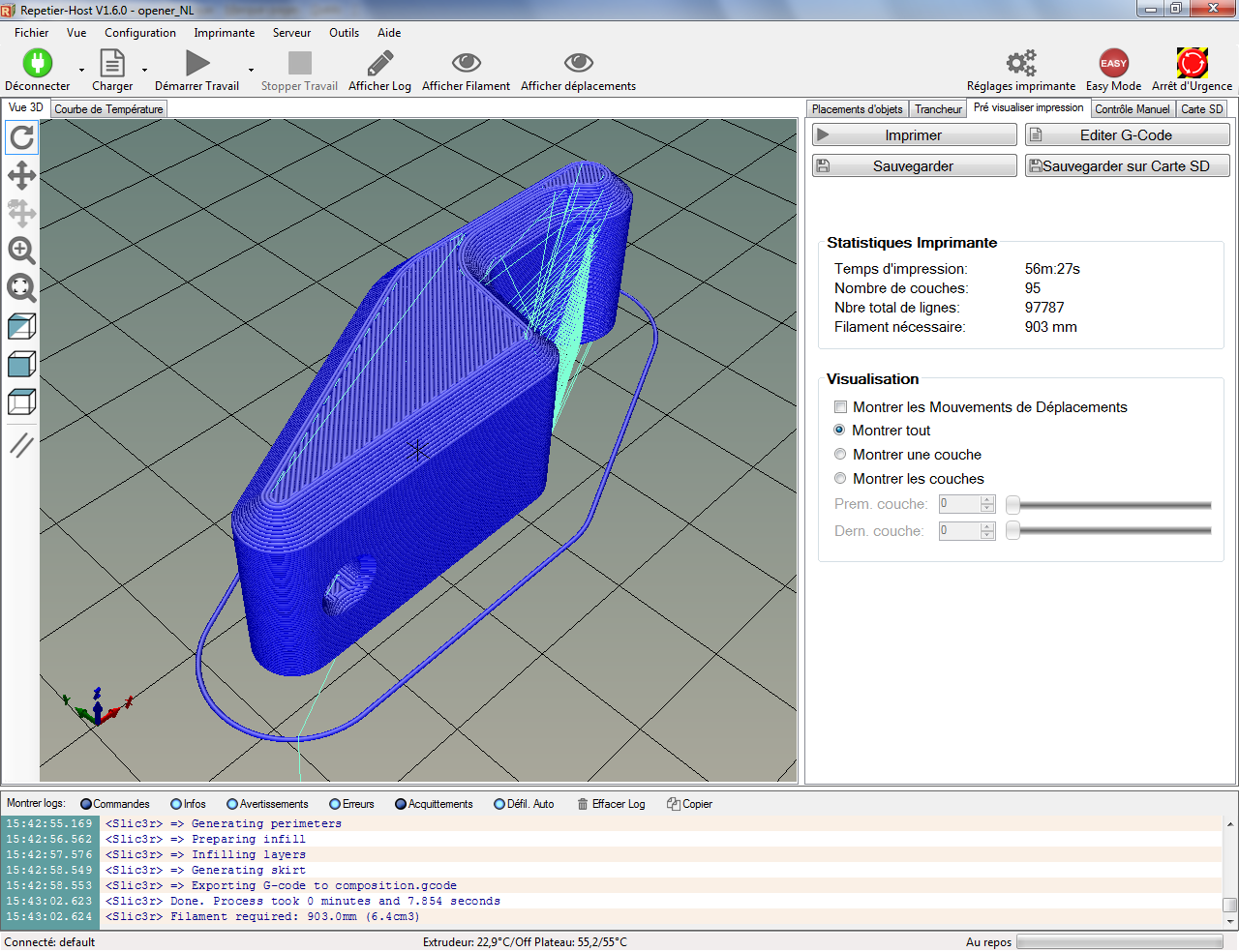Toggle parallel projection diagonal lines icon
1239x952 pixels.
(x=21, y=445)
